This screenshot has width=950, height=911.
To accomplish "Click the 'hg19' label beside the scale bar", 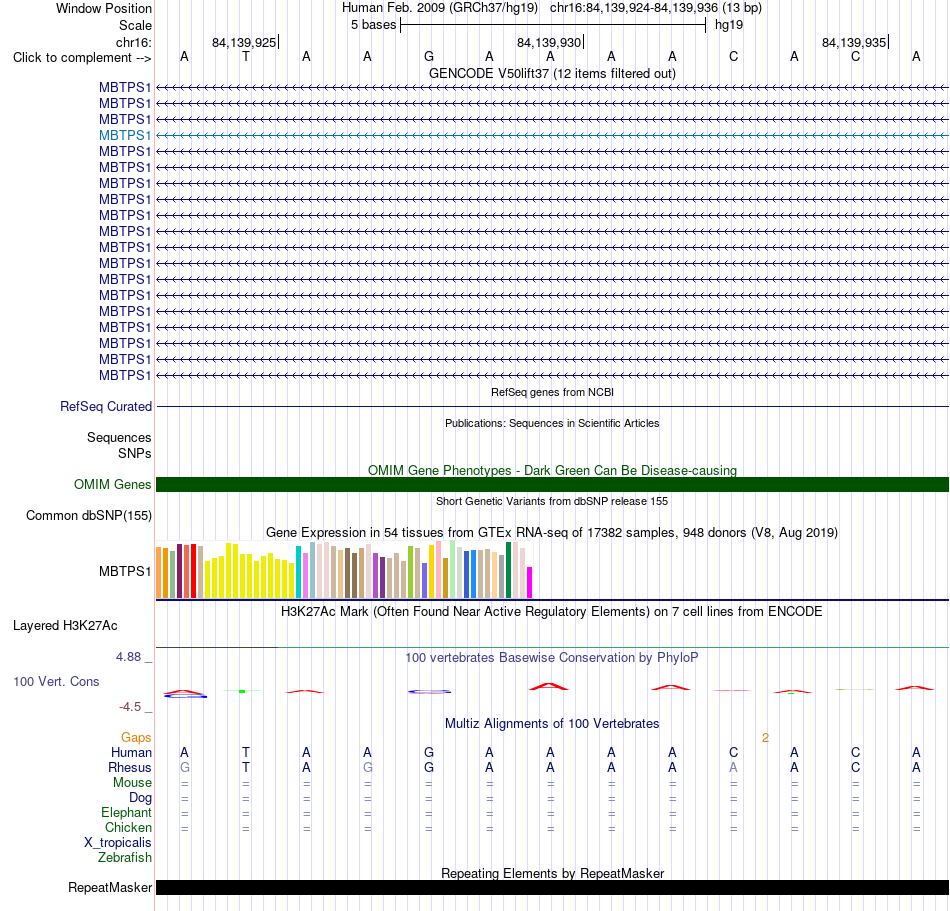I will (x=728, y=25).
